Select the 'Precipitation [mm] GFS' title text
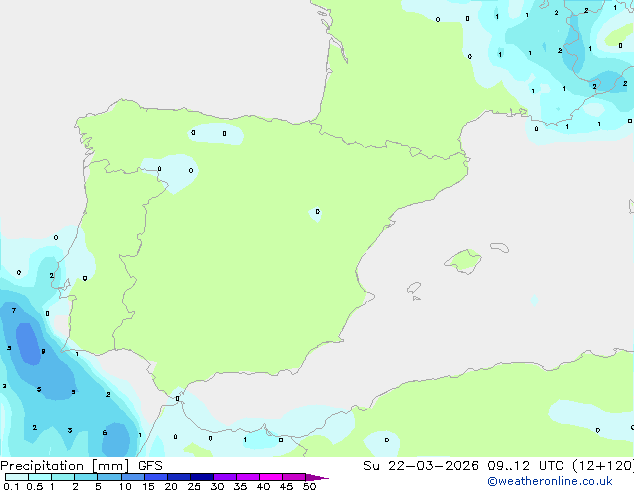The height and width of the screenshot is (490, 634). pyautogui.click(x=81, y=466)
